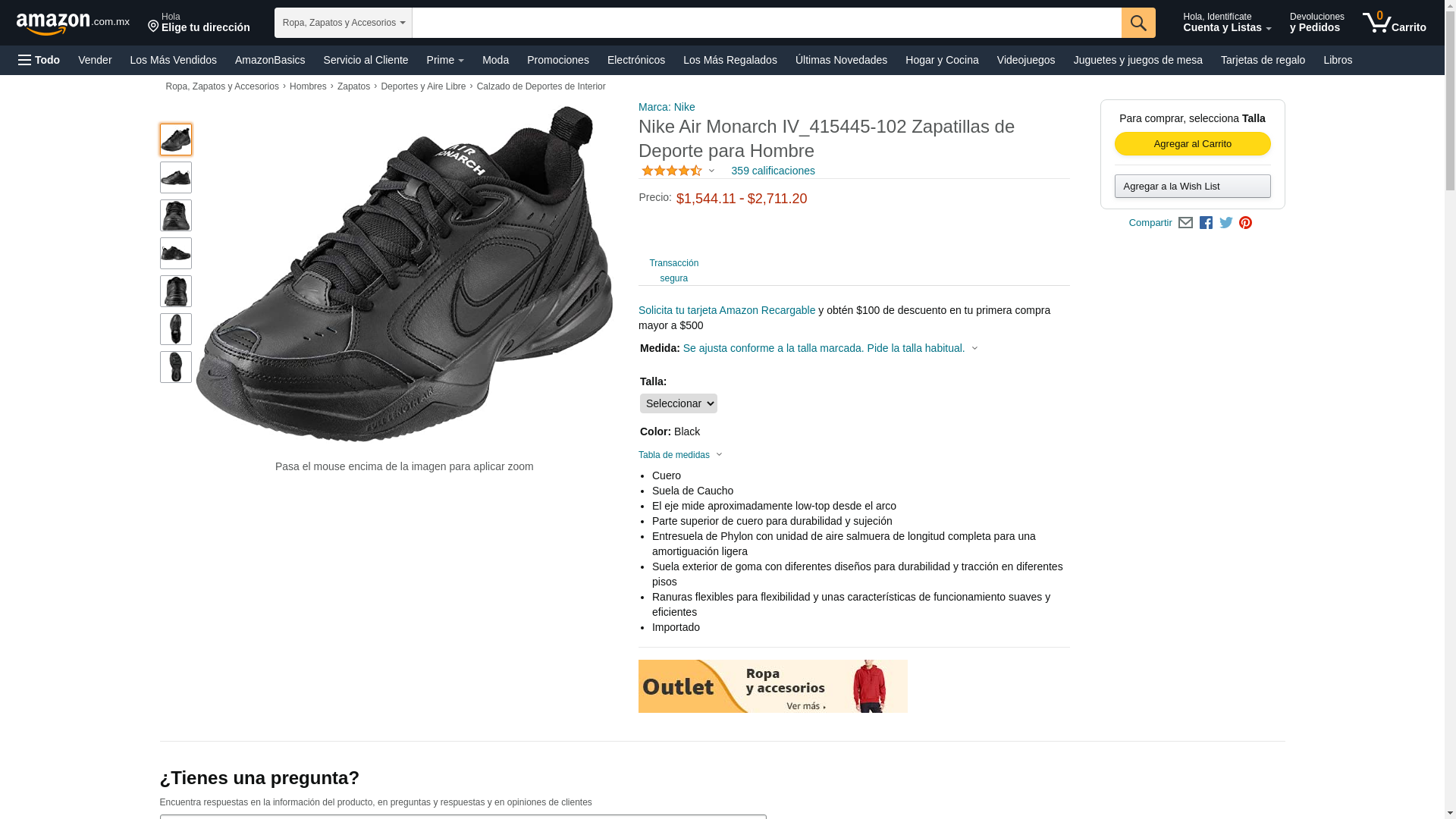Click the delivery address location pin
The image size is (1456, 819).
click(153, 27)
